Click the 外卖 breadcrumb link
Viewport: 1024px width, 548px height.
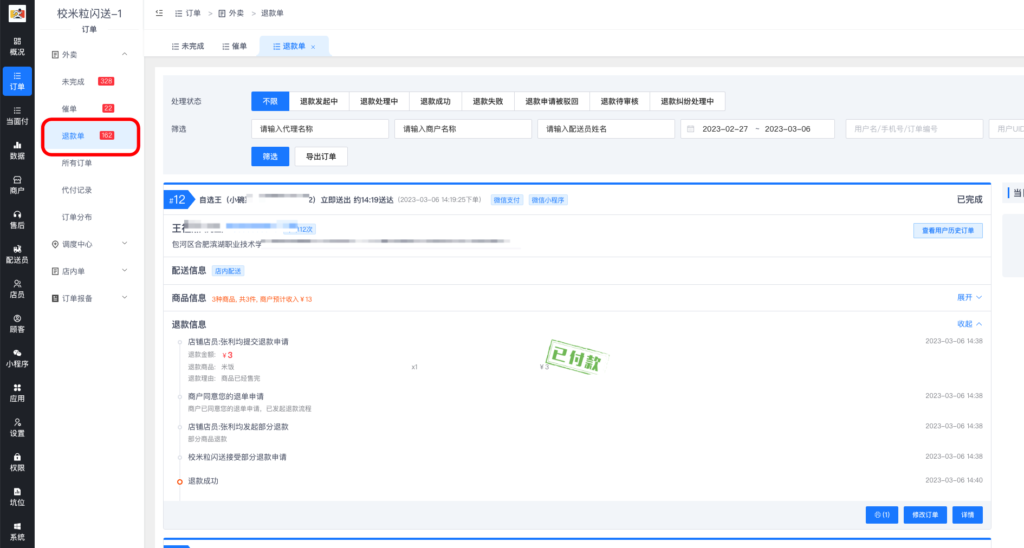click(231, 13)
